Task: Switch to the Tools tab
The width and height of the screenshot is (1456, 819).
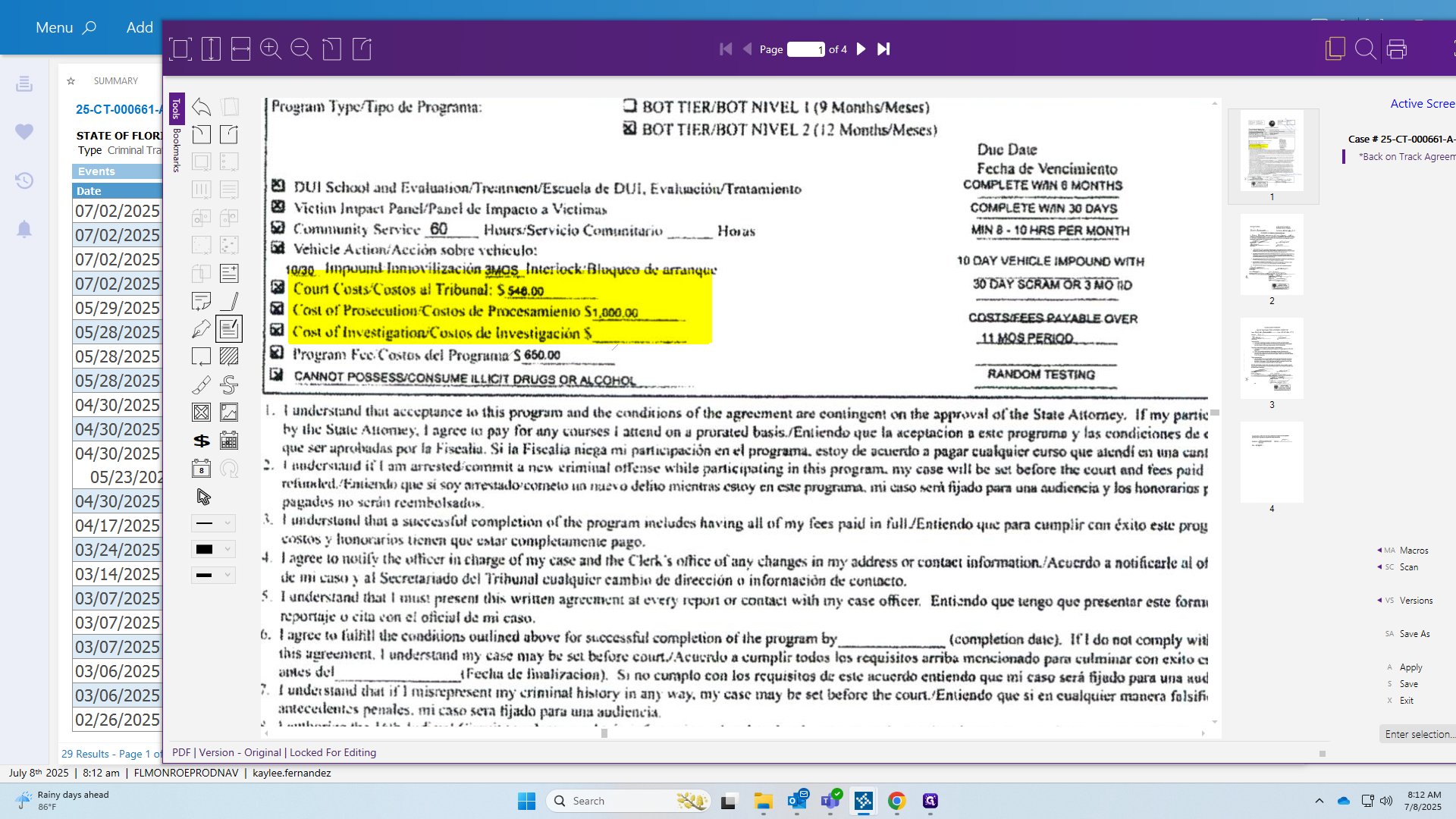Action: pos(176,108)
